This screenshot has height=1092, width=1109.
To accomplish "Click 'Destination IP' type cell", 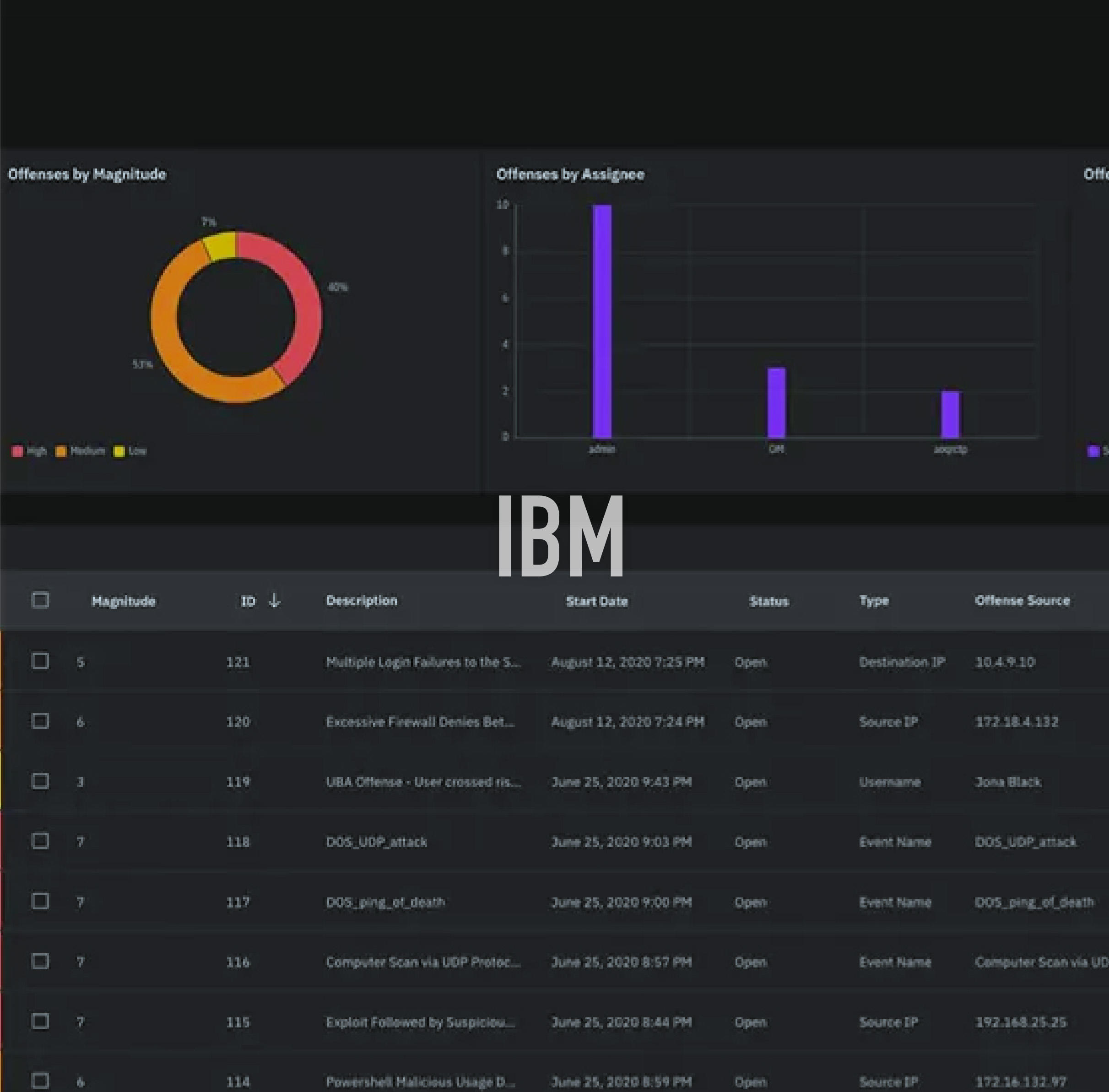I will point(902,662).
